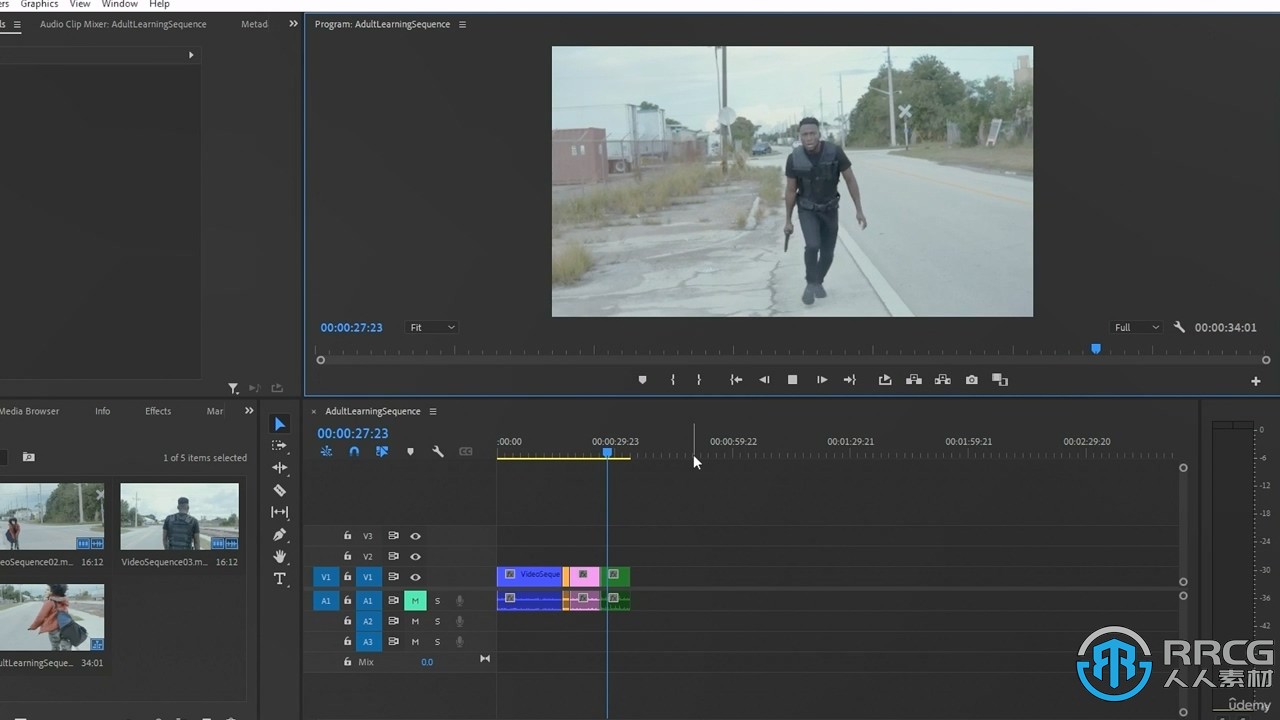This screenshot has height=720, width=1280.
Task: Click Mark In button in Program monitor
Action: click(672, 380)
